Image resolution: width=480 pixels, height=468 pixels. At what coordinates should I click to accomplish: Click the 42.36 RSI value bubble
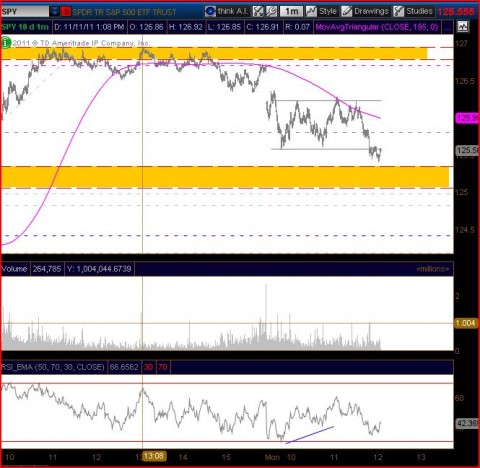point(467,424)
